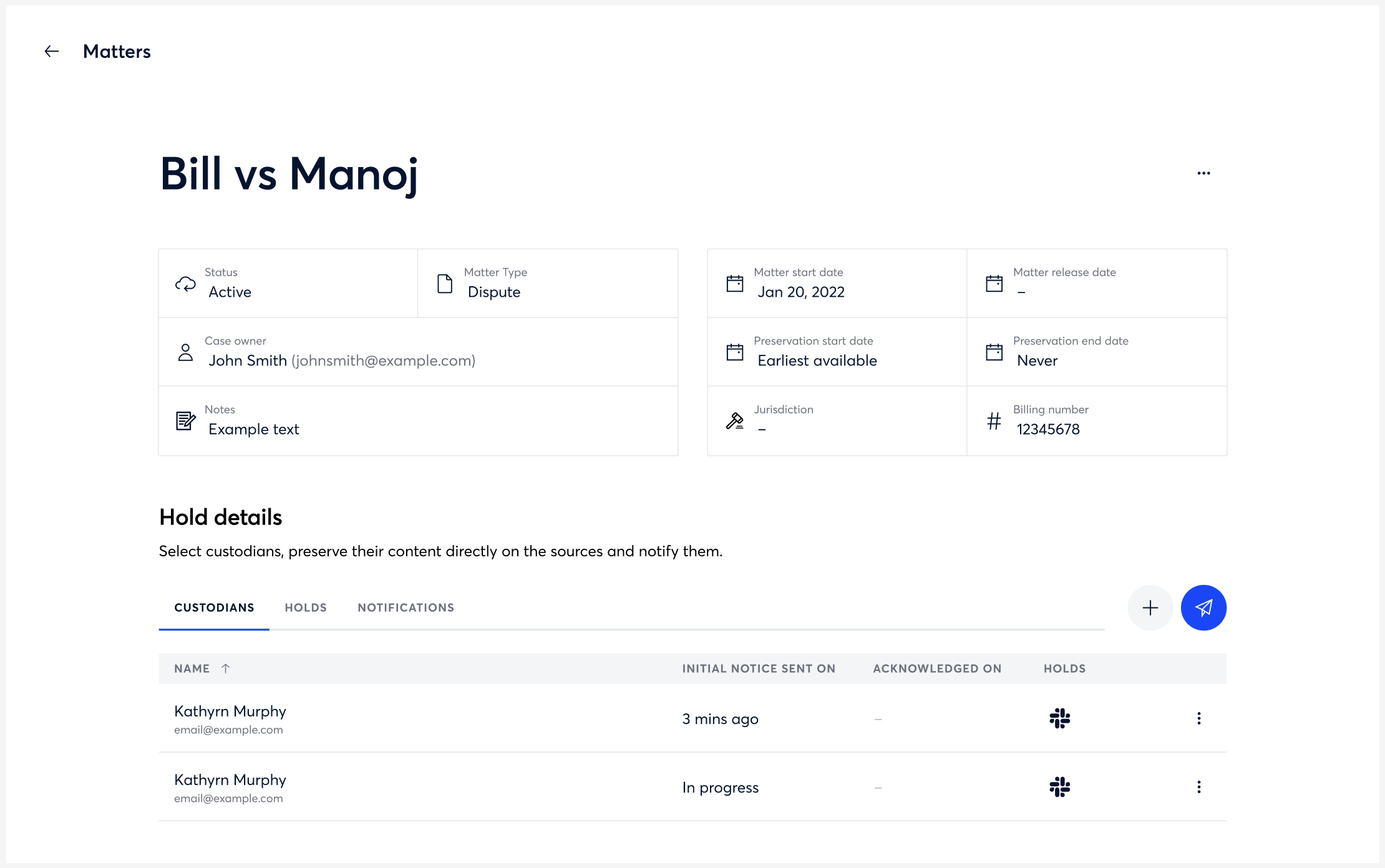Image resolution: width=1385 pixels, height=868 pixels.
Task: Click the back arrow beside Matters
Action: tap(52, 51)
